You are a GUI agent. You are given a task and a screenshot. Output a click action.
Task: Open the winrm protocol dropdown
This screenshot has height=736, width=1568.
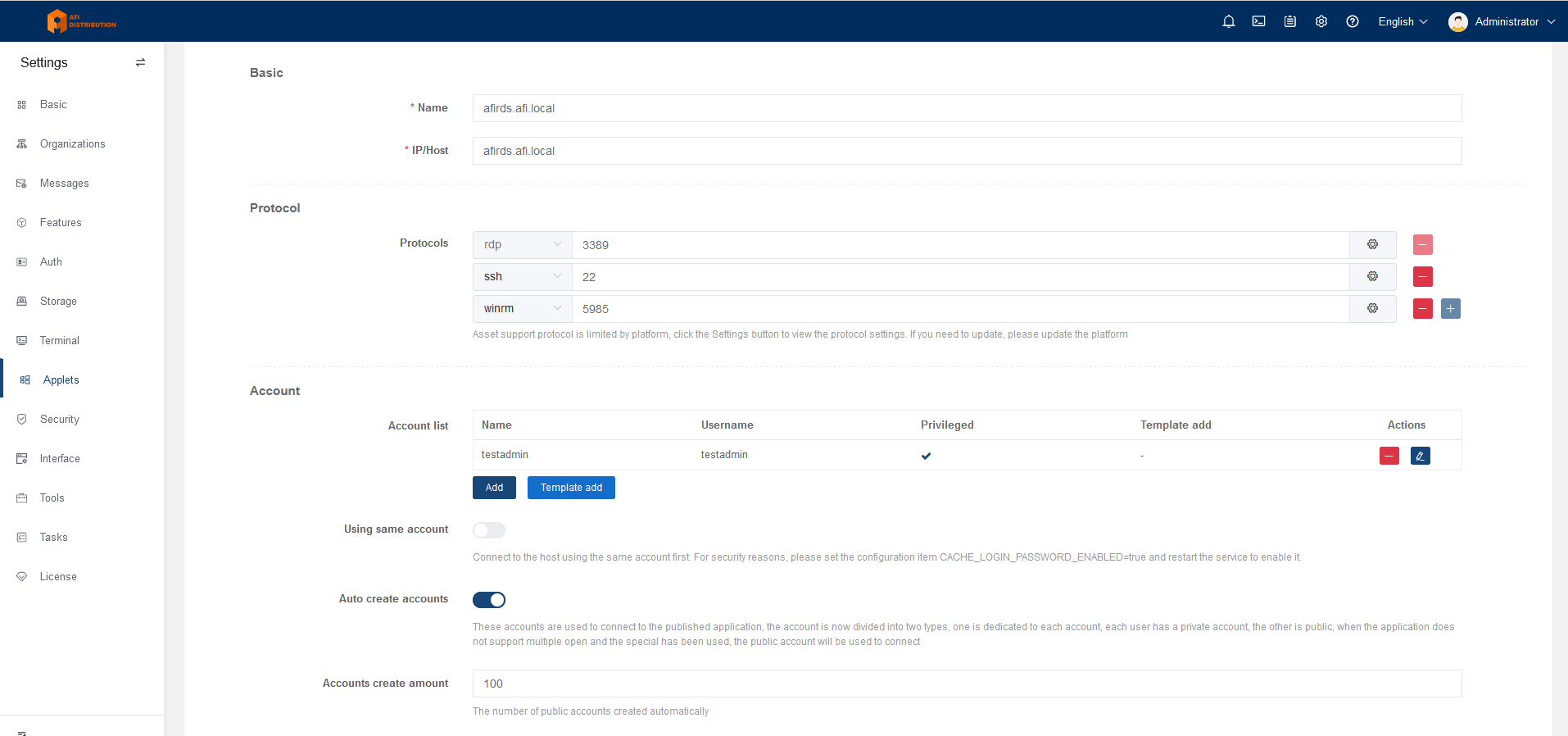(x=523, y=308)
